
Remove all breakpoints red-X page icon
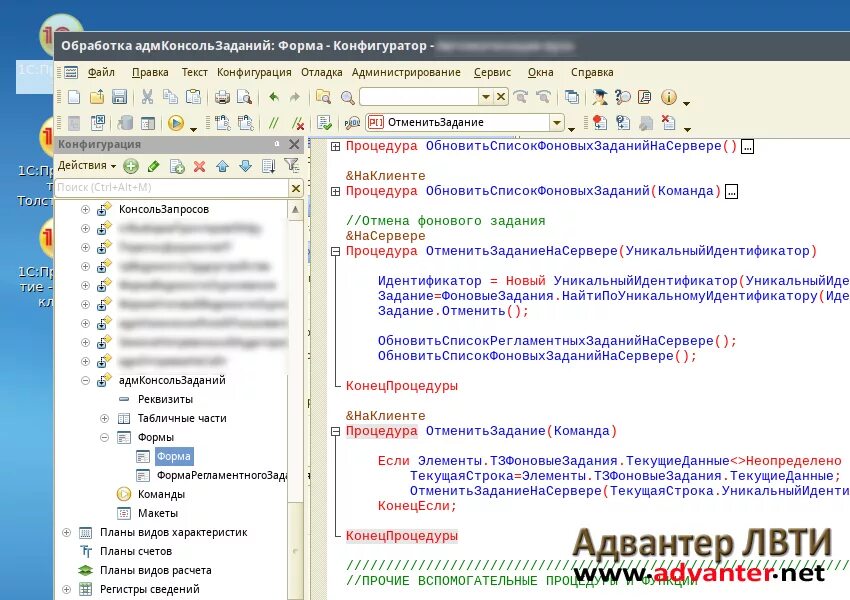tap(668, 123)
